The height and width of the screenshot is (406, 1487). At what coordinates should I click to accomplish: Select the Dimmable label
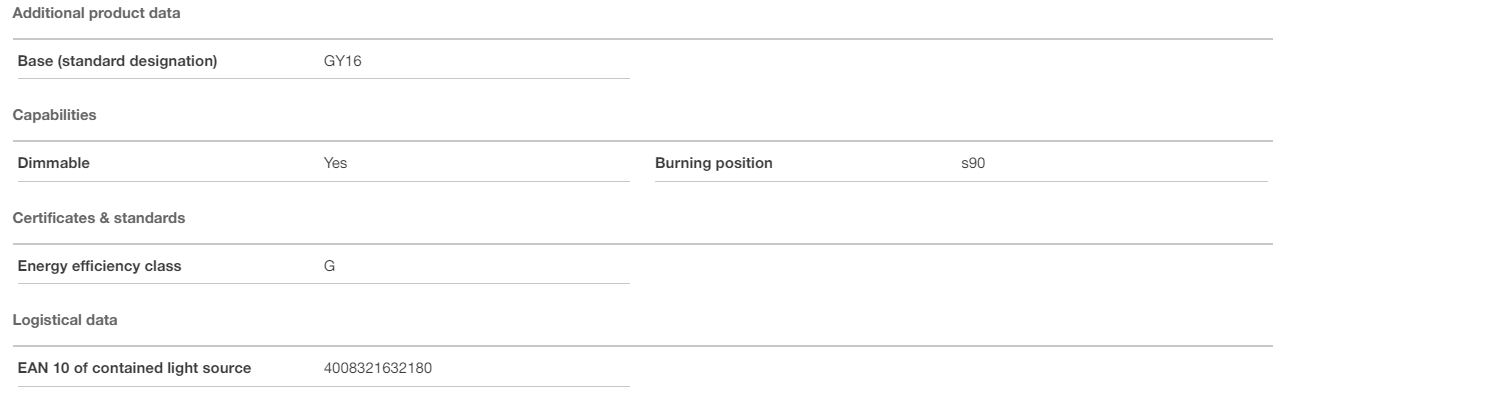pos(53,163)
